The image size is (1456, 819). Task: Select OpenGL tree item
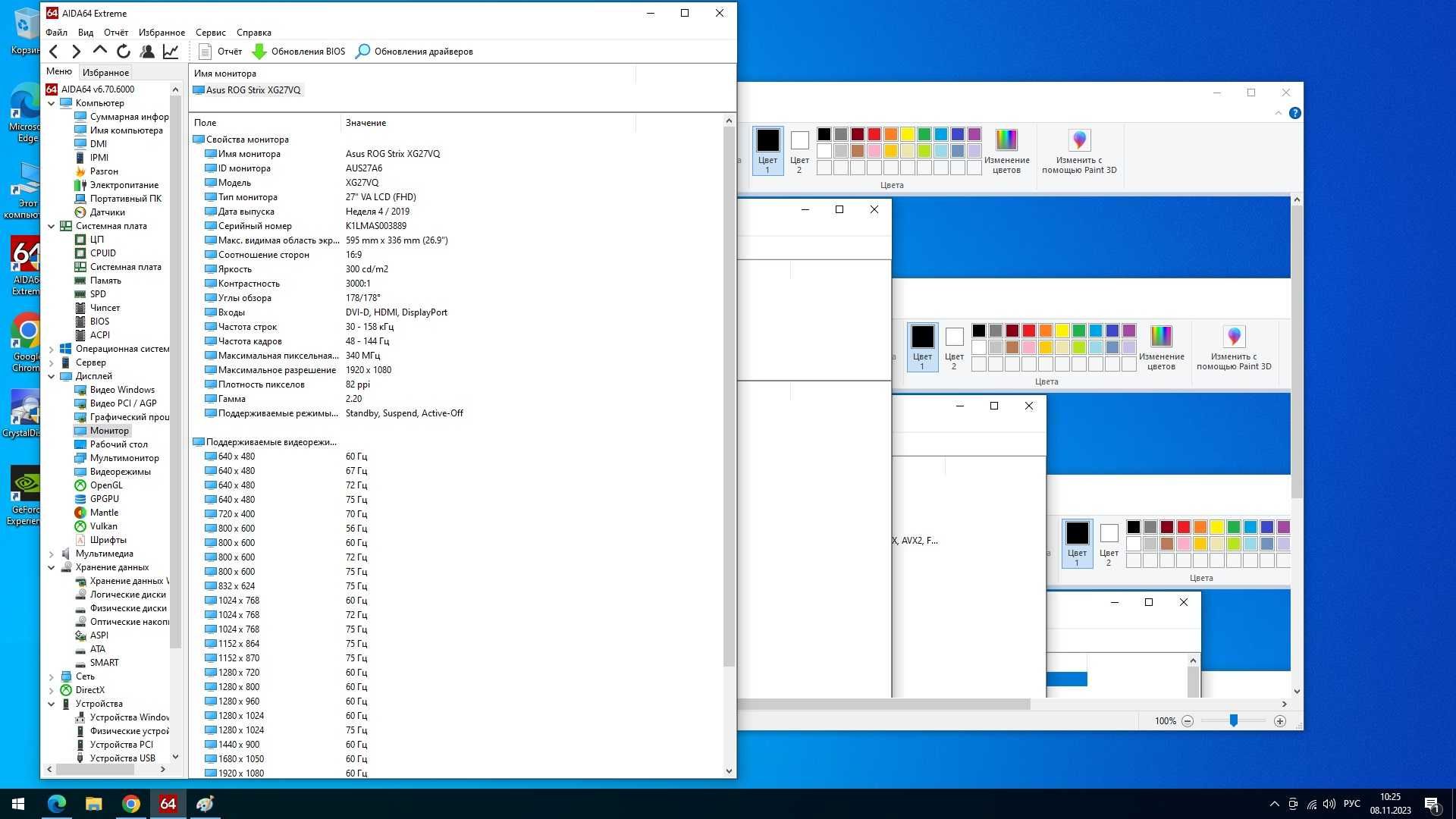point(105,485)
